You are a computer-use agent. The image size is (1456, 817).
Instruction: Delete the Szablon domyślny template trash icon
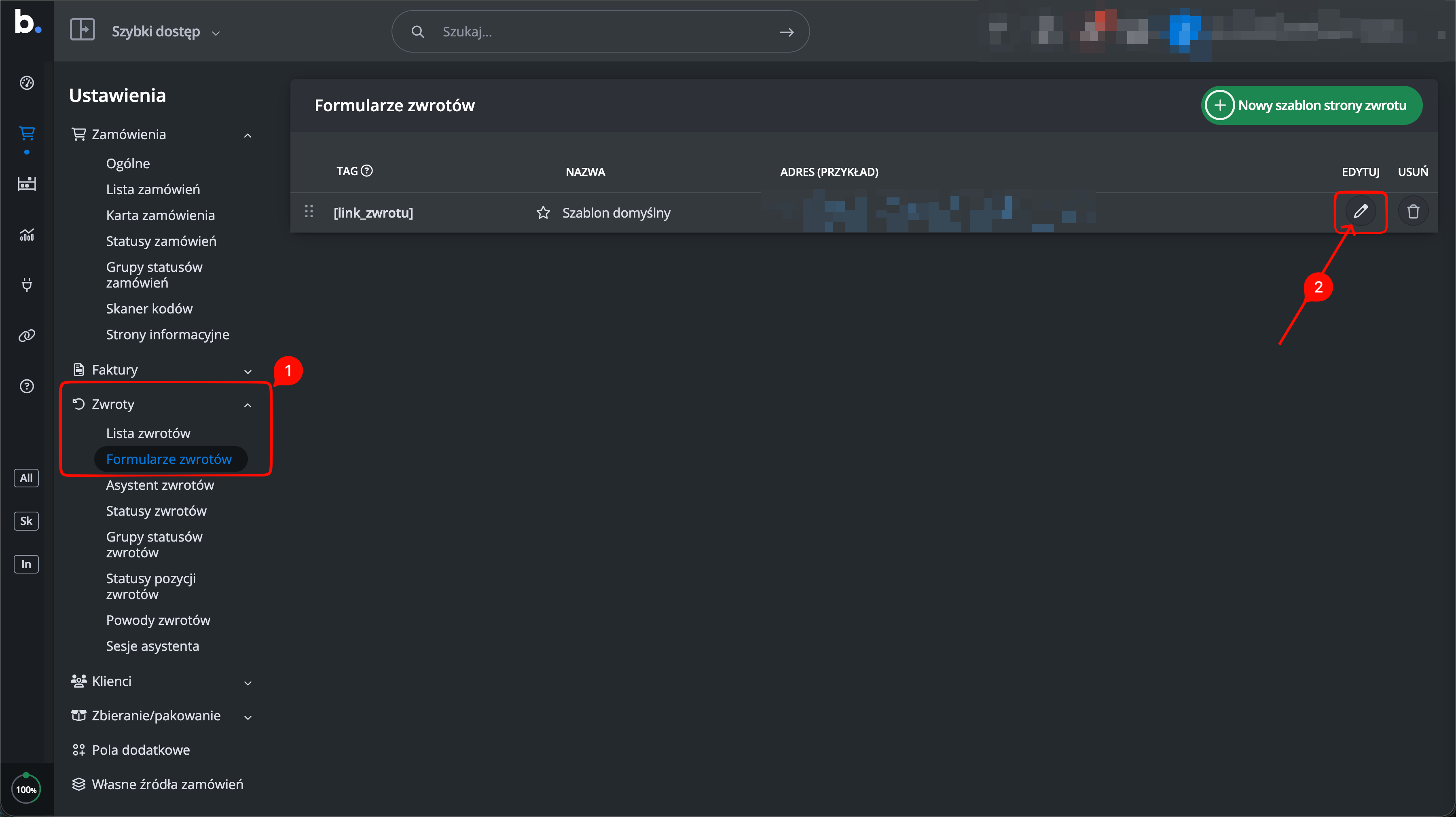tap(1413, 212)
